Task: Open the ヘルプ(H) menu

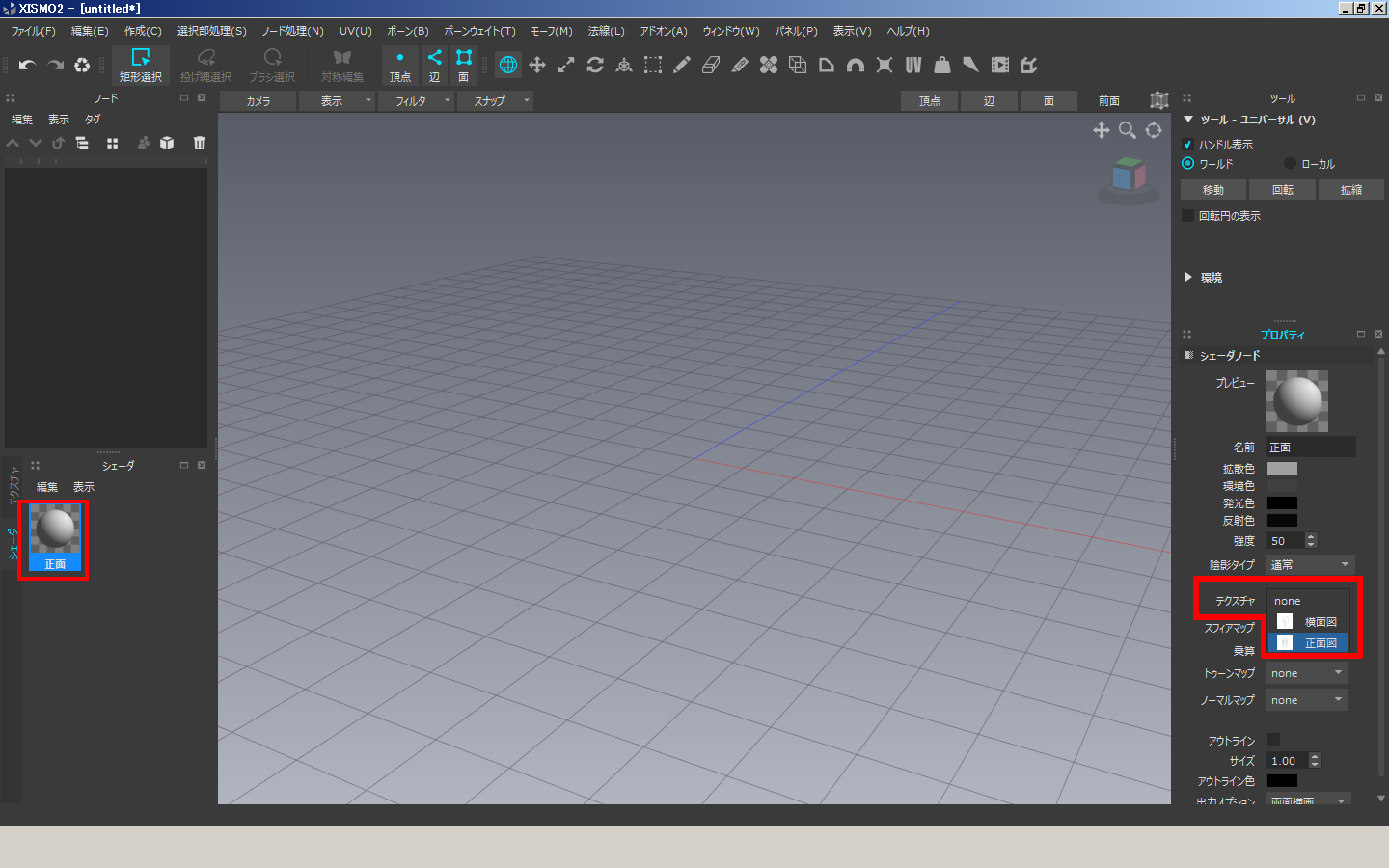Action: tap(908, 31)
